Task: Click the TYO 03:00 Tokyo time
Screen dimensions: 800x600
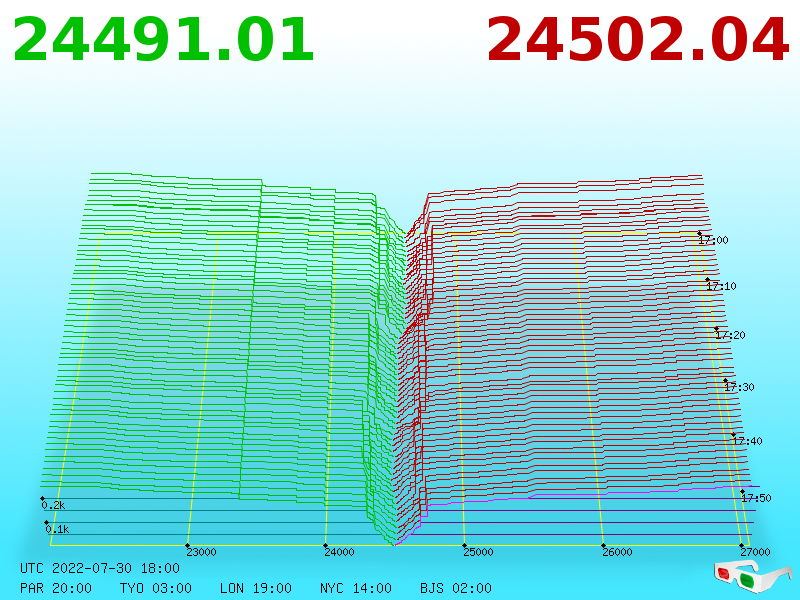Action: coord(156,588)
